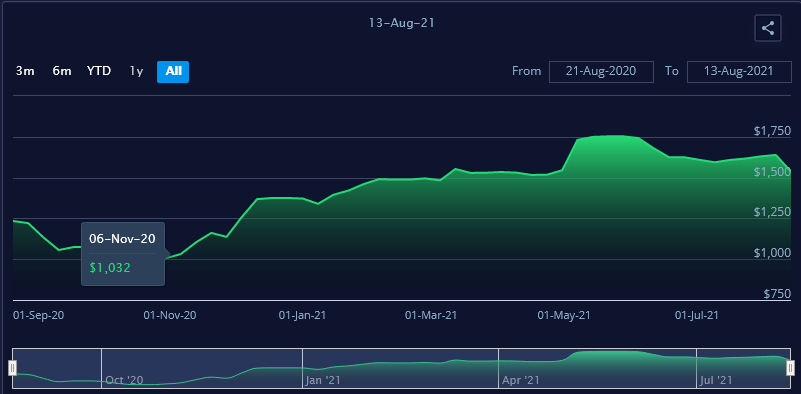Click the 01-Jan-21 axis label
The width and height of the screenshot is (801, 394).
tap(302, 315)
